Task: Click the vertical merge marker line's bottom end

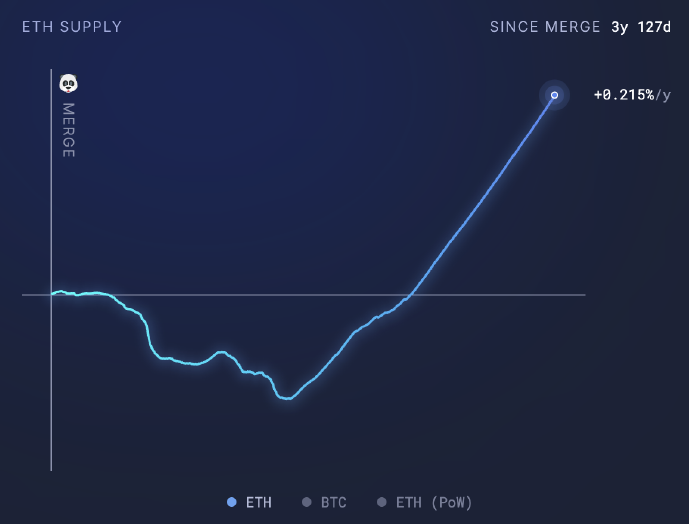Action: (x=51, y=467)
